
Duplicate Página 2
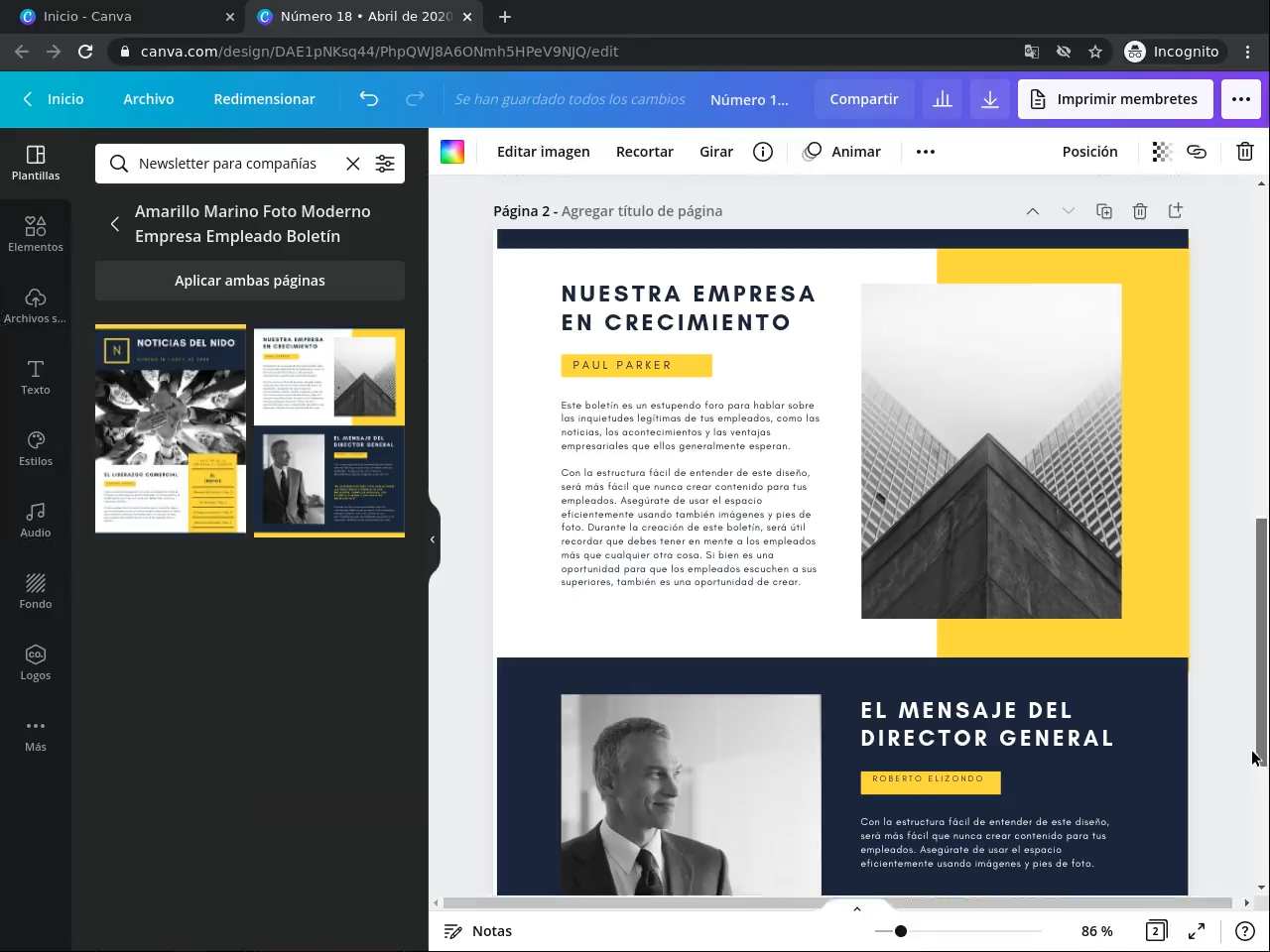[1104, 211]
